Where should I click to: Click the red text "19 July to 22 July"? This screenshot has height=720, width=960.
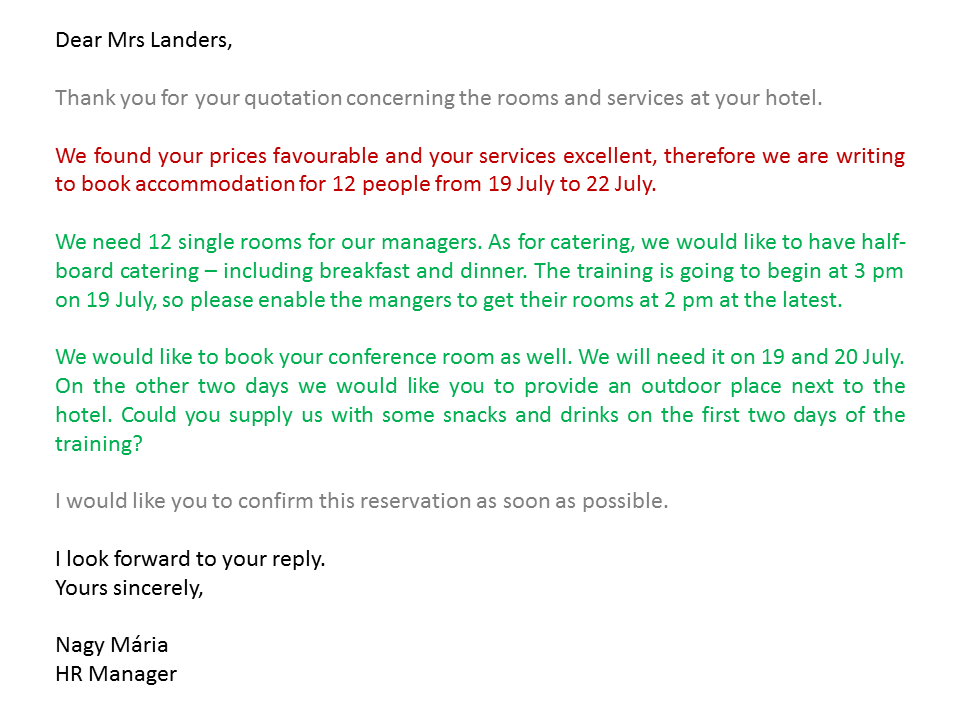pyautogui.click(x=571, y=185)
